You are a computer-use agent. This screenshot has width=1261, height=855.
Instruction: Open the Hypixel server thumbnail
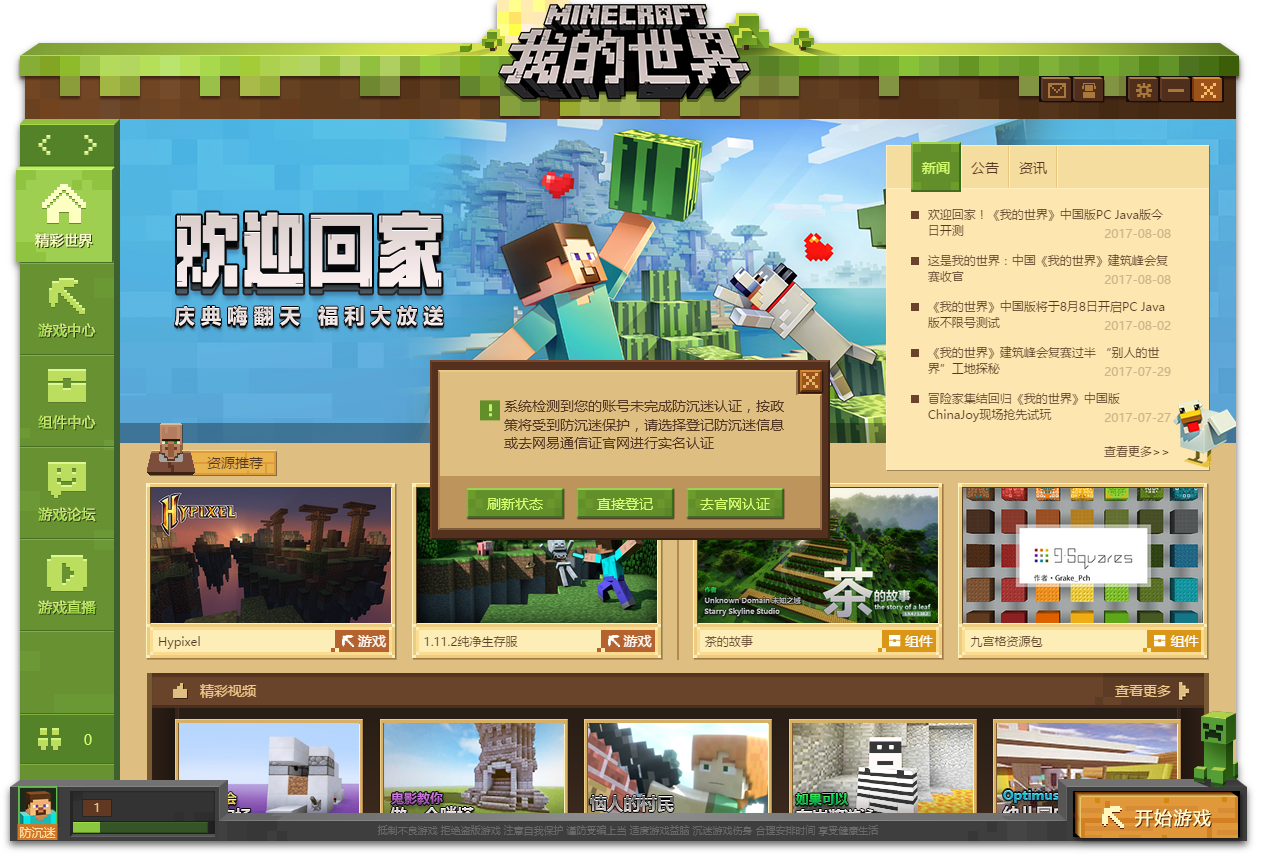(270, 556)
